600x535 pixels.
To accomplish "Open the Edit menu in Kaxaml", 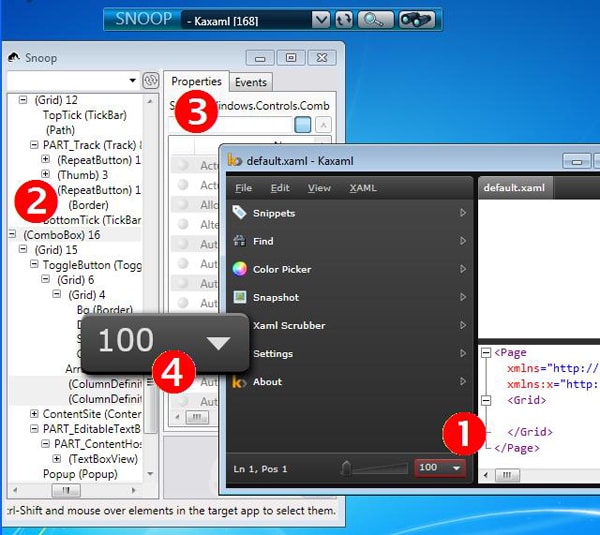I will 280,188.
